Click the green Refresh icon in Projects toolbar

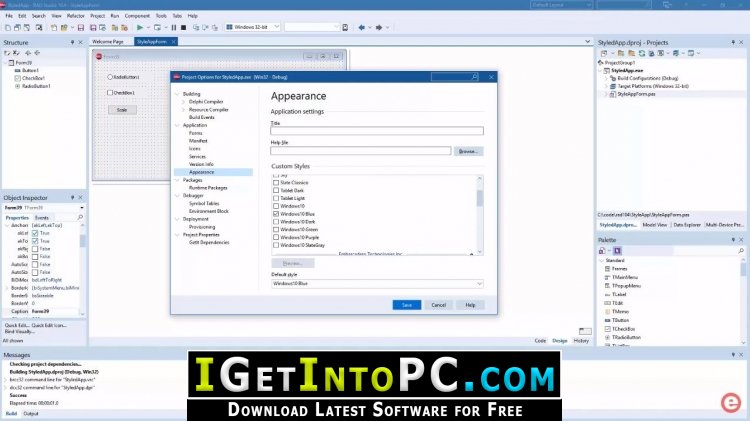tap(642, 53)
